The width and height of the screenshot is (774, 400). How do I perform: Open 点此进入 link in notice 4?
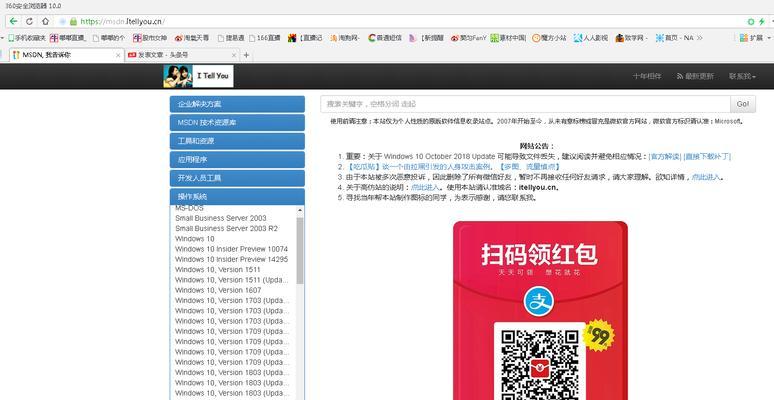(x=426, y=188)
